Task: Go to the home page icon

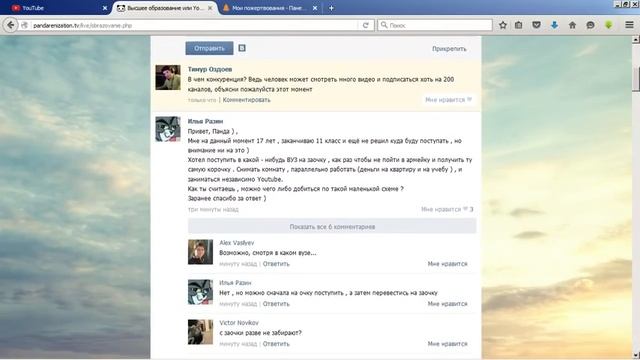Action: click(572, 25)
